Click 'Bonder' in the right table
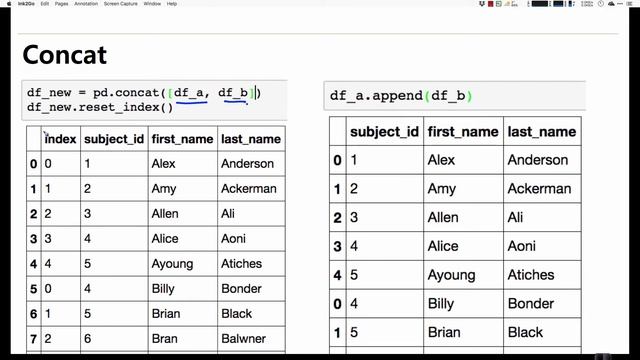The width and height of the screenshot is (640, 360). 531,304
